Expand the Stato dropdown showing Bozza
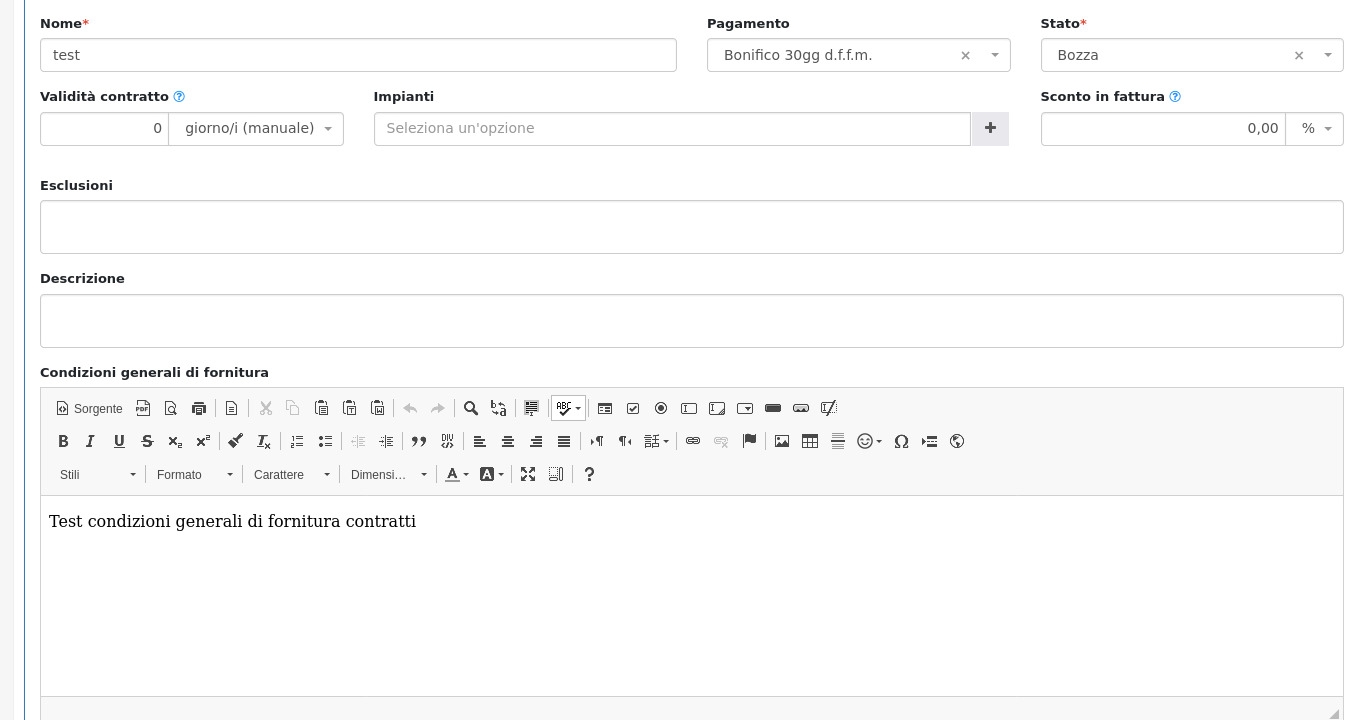Image resolution: width=1351 pixels, height=720 pixels. 1327,55
